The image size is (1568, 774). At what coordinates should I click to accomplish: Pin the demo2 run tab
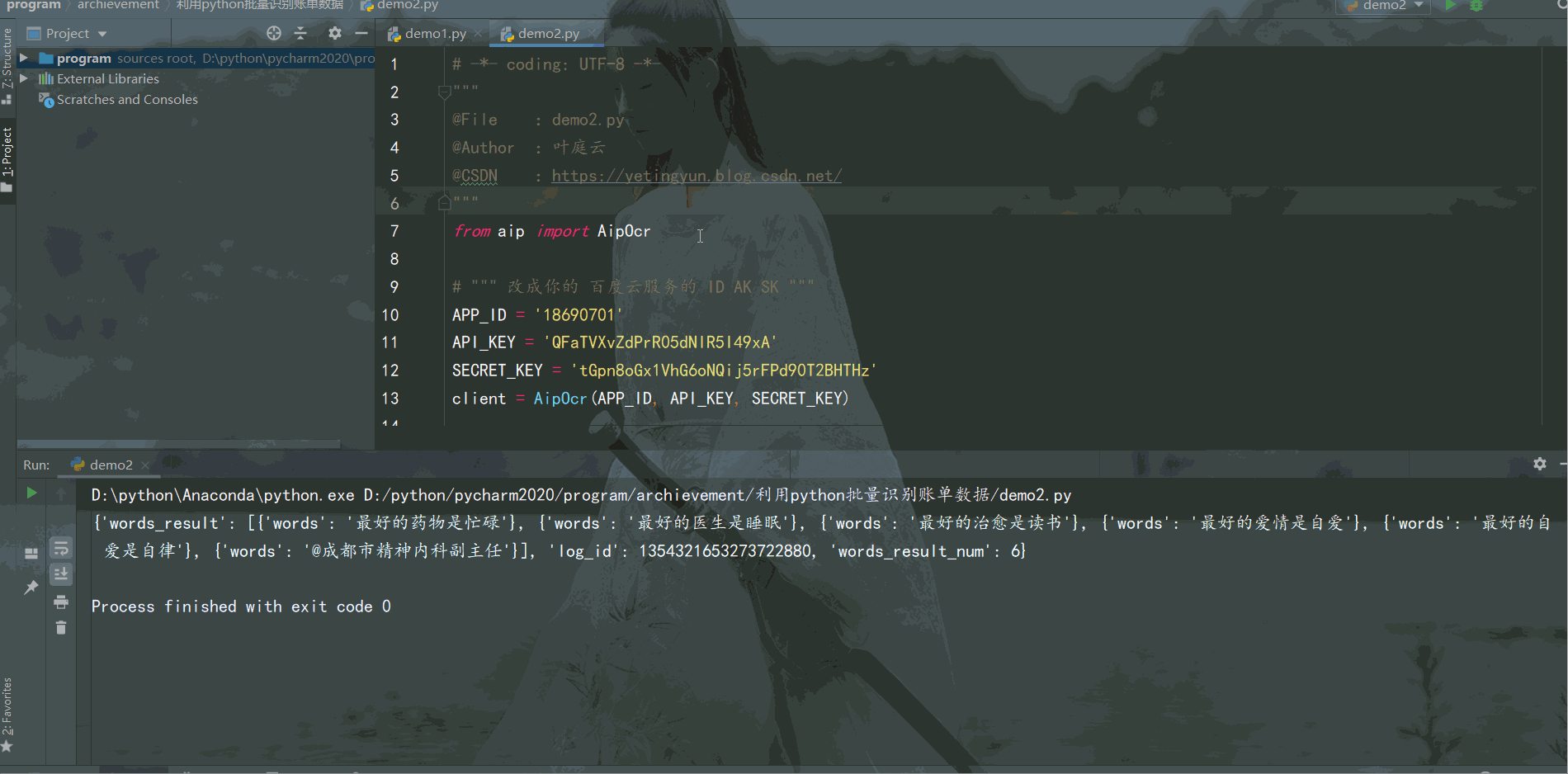click(x=31, y=588)
